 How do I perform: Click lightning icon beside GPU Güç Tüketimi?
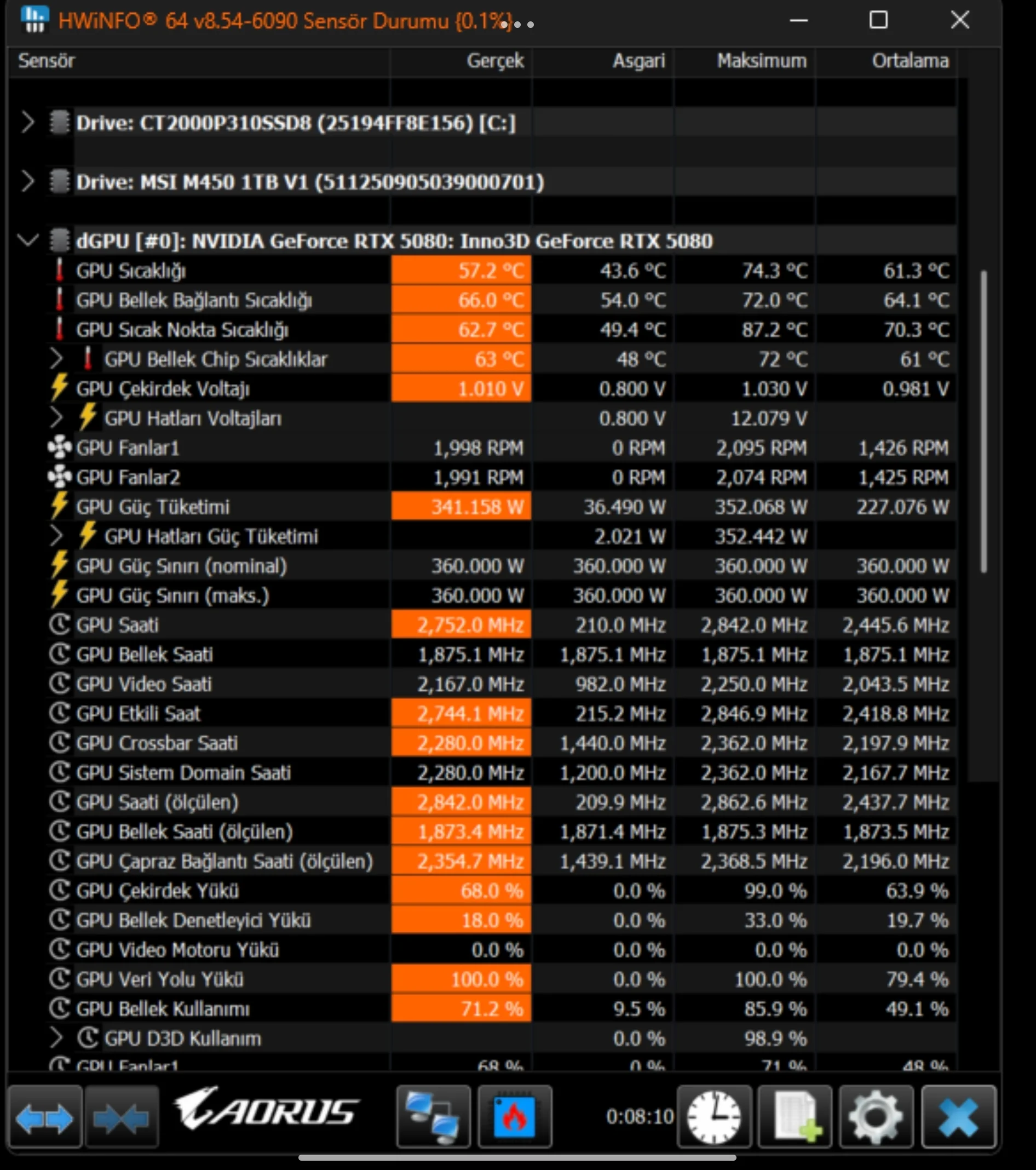(60, 506)
